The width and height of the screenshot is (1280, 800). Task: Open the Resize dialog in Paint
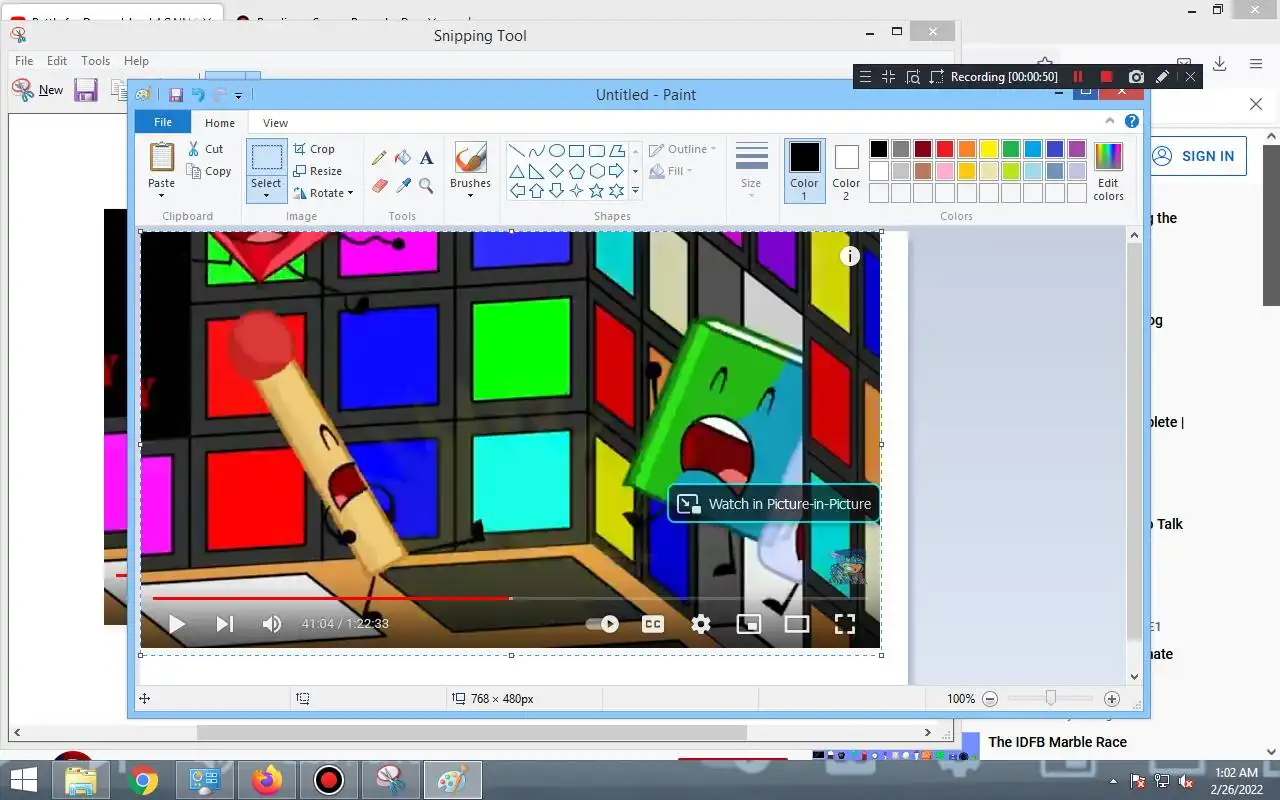[x=318, y=171]
